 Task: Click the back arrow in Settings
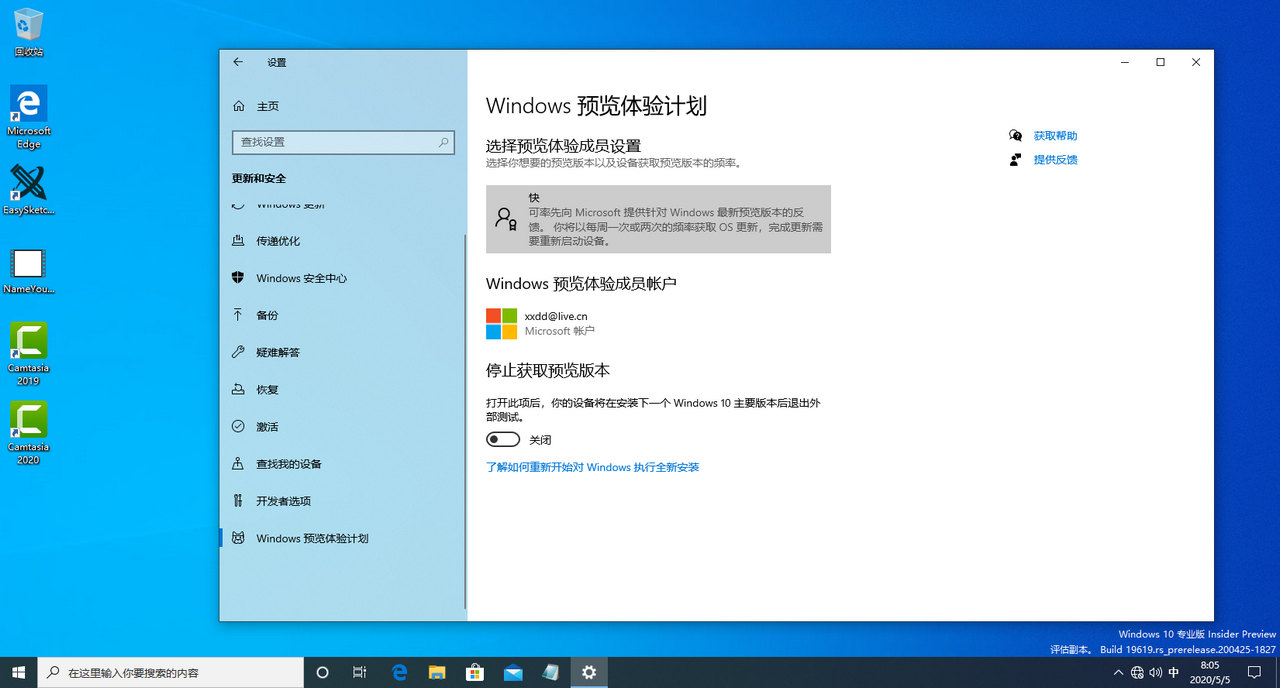(x=237, y=62)
